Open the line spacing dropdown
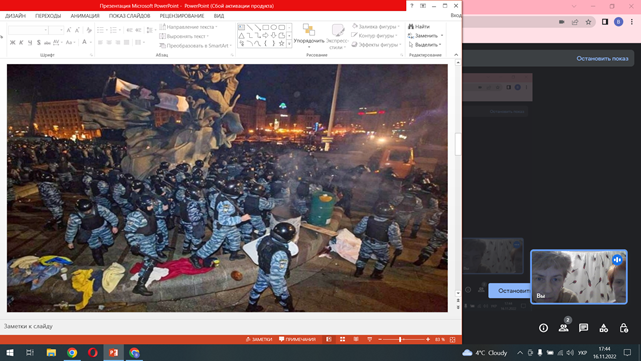The image size is (642, 362). pos(150,30)
